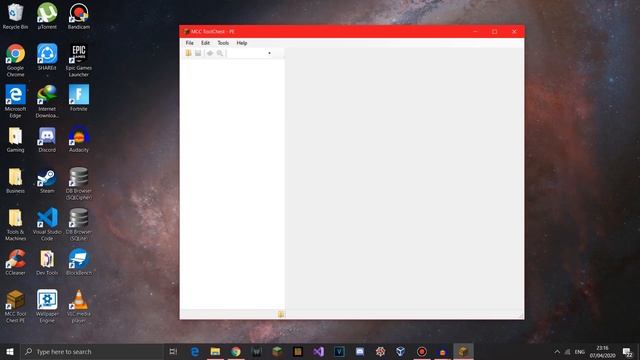
Task: Select the Internet Download Manager desktop icon
Action: point(47,101)
